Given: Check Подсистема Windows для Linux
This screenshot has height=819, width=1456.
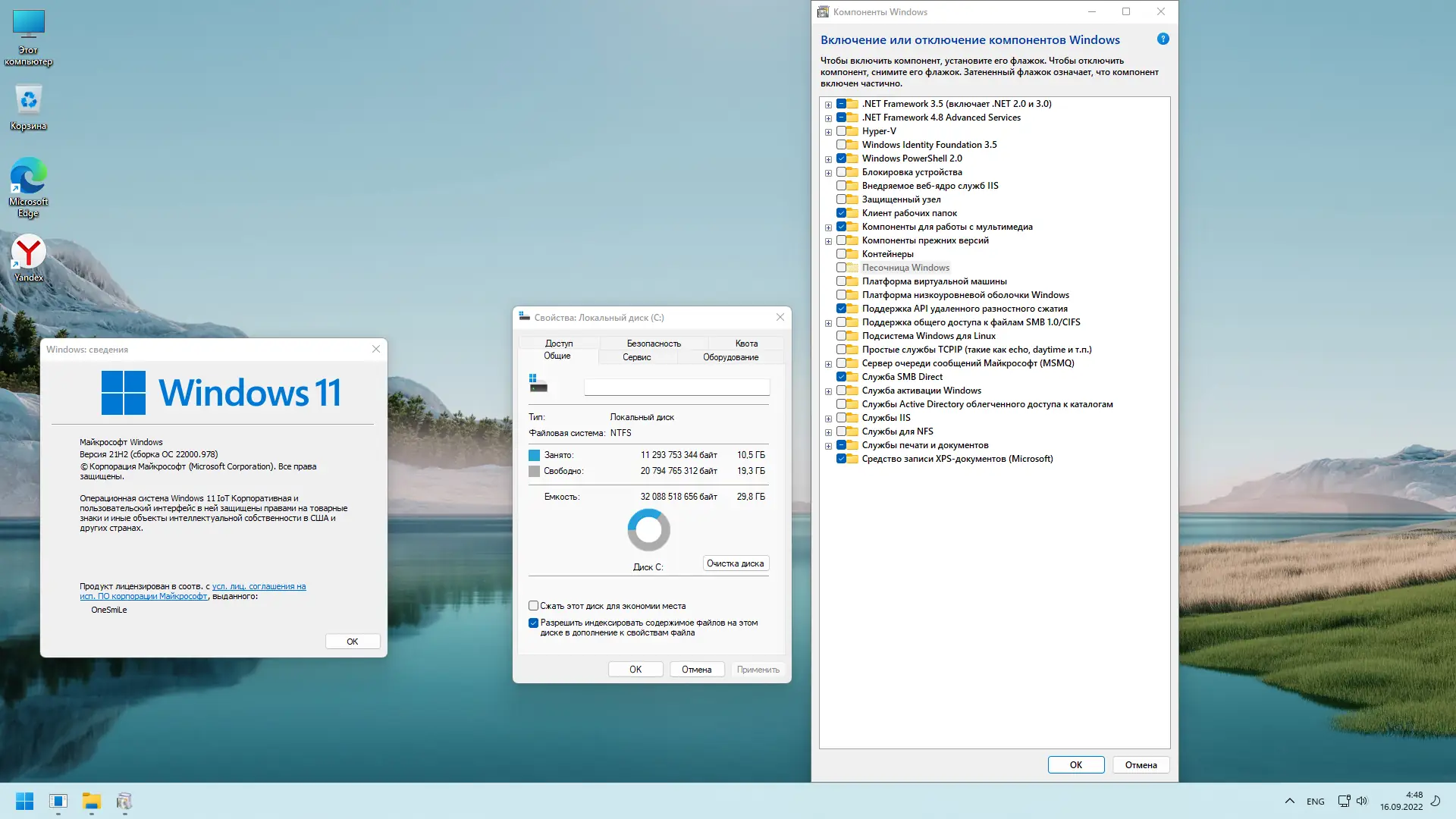Looking at the screenshot, I should click(841, 336).
